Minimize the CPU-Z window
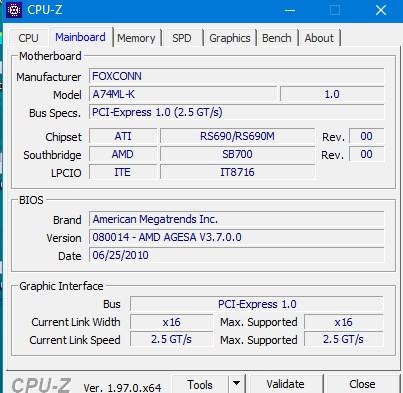 tap(290, 10)
